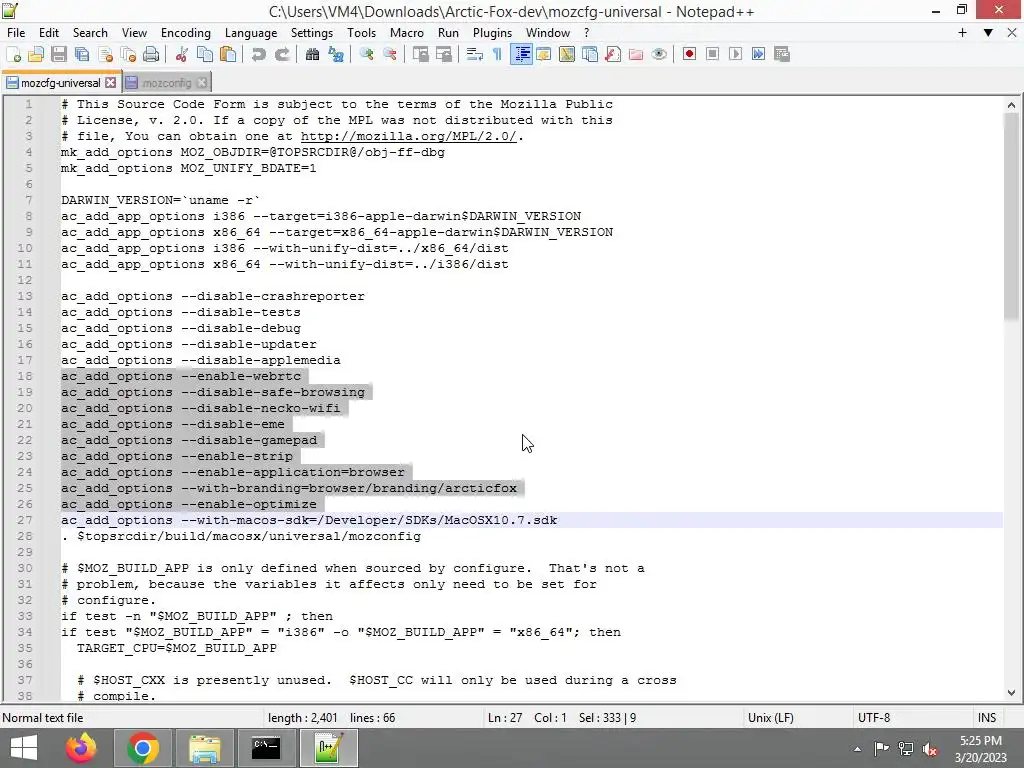Open the Language menu
The height and width of the screenshot is (768, 1024).
[251, 33]
